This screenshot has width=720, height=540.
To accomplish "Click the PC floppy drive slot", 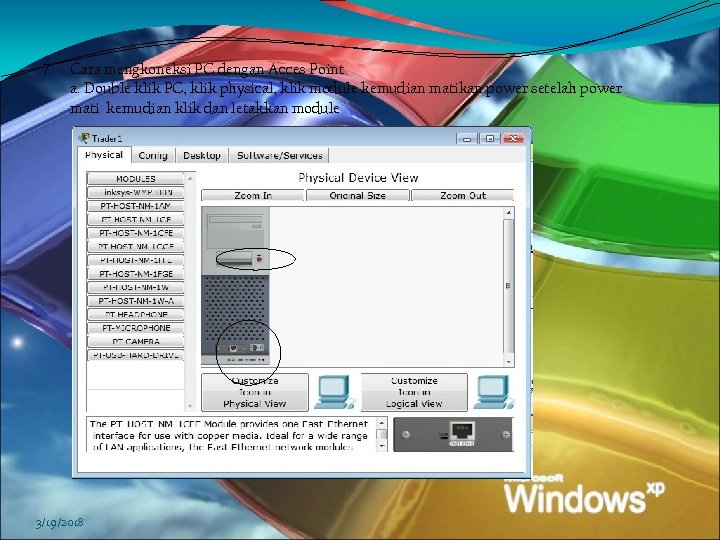I will (235, 259).
